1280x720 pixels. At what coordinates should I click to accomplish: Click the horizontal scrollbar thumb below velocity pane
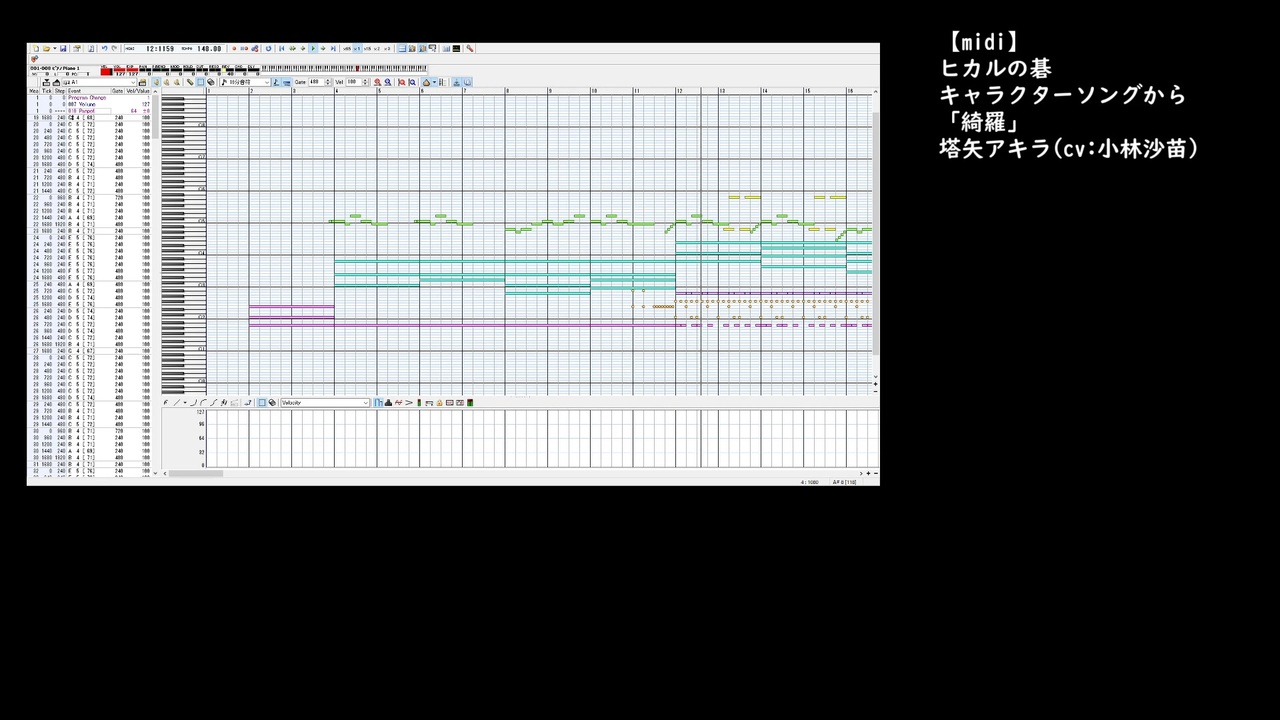pos(196,473)
